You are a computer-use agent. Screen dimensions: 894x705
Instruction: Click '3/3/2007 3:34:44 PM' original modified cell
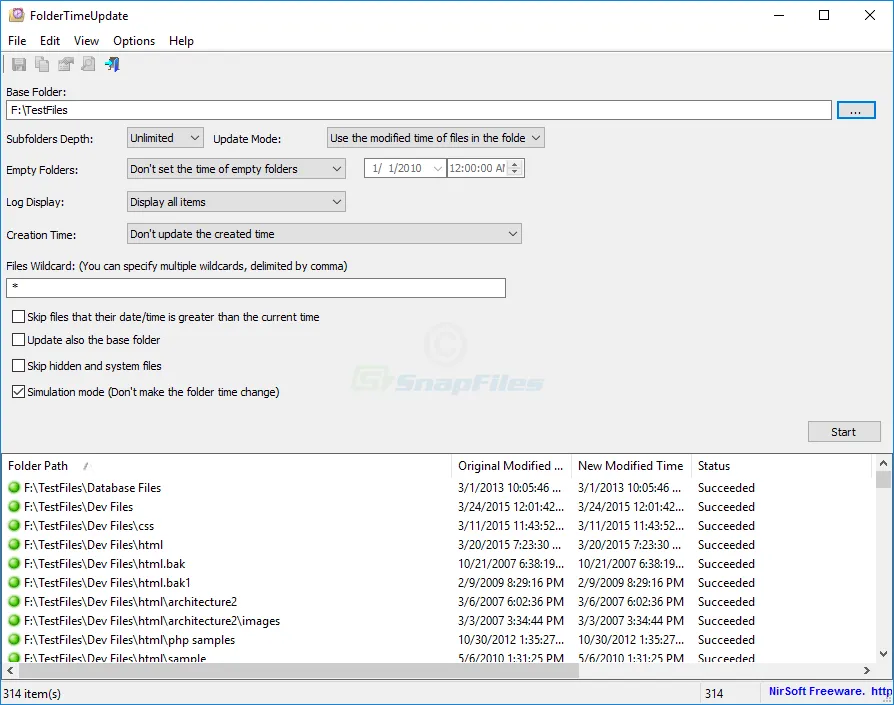coord(511,621)
